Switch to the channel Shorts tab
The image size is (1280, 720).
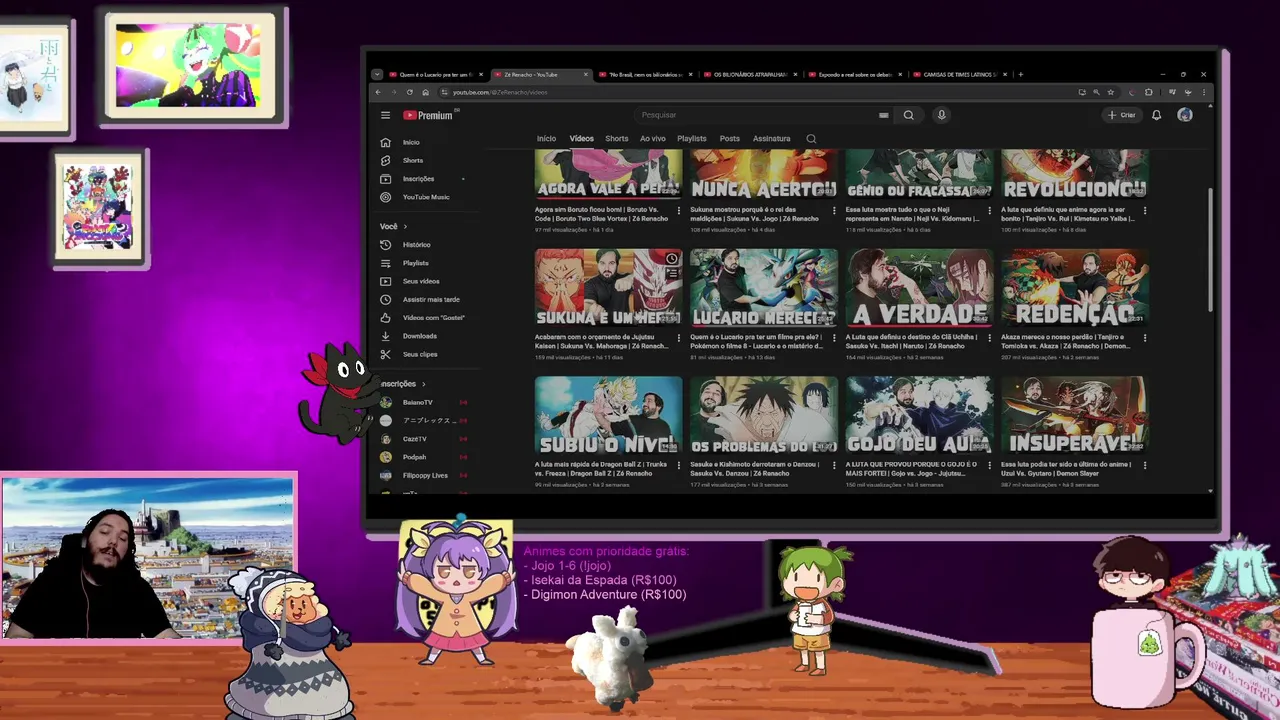(x=616, y=139)
